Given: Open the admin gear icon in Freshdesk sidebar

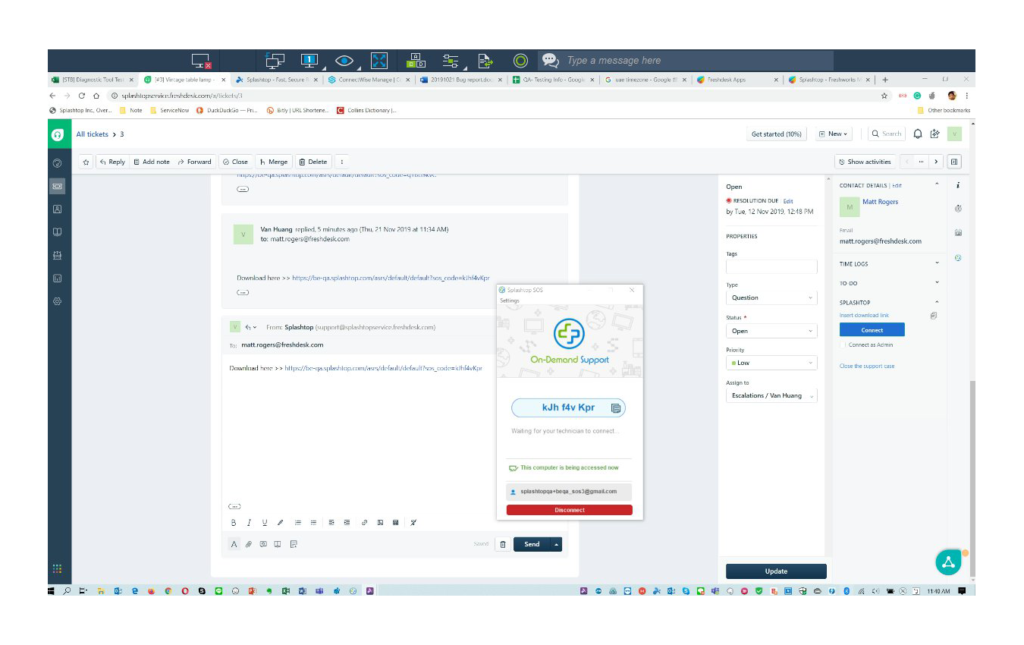Looking at the screenshot, I should pyautogui.click(x=57, y=301).
